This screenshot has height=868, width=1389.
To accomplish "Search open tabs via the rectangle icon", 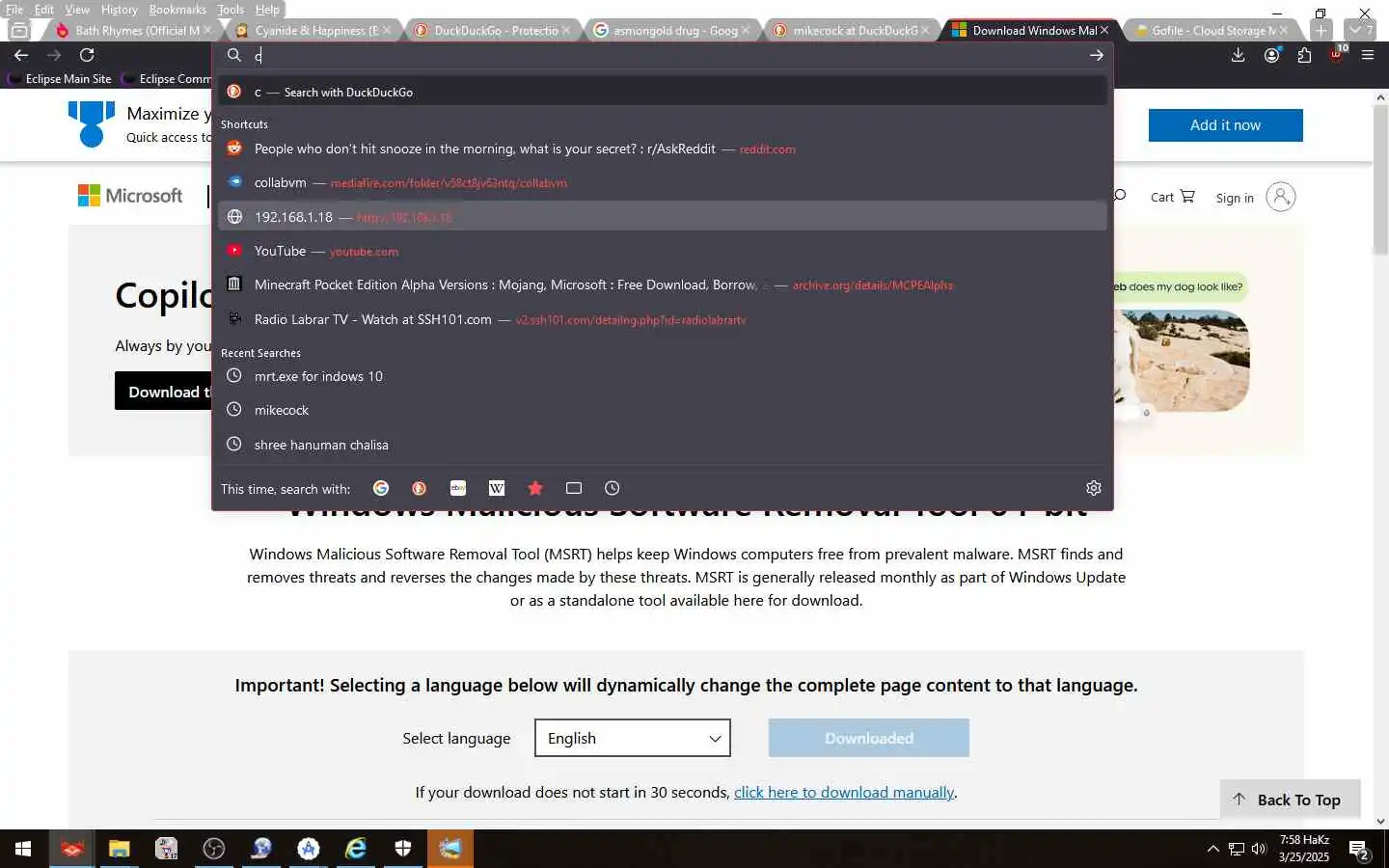I will click(574, 488).
